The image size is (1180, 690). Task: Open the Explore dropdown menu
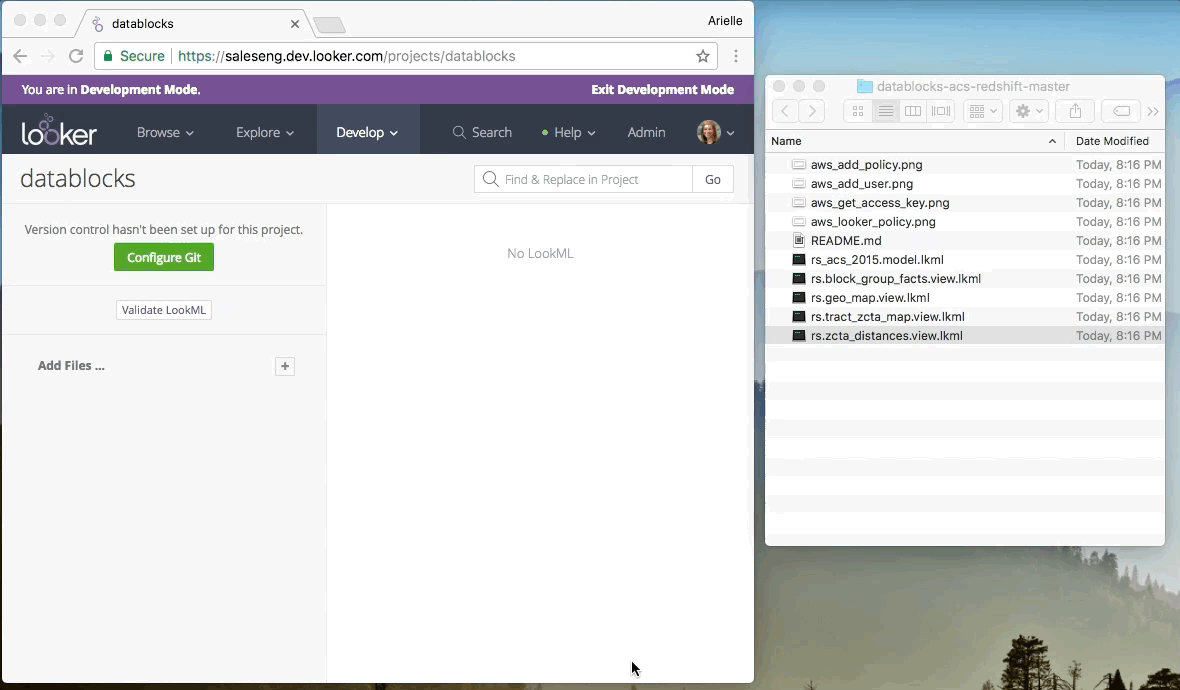click(x=265, y=132)
